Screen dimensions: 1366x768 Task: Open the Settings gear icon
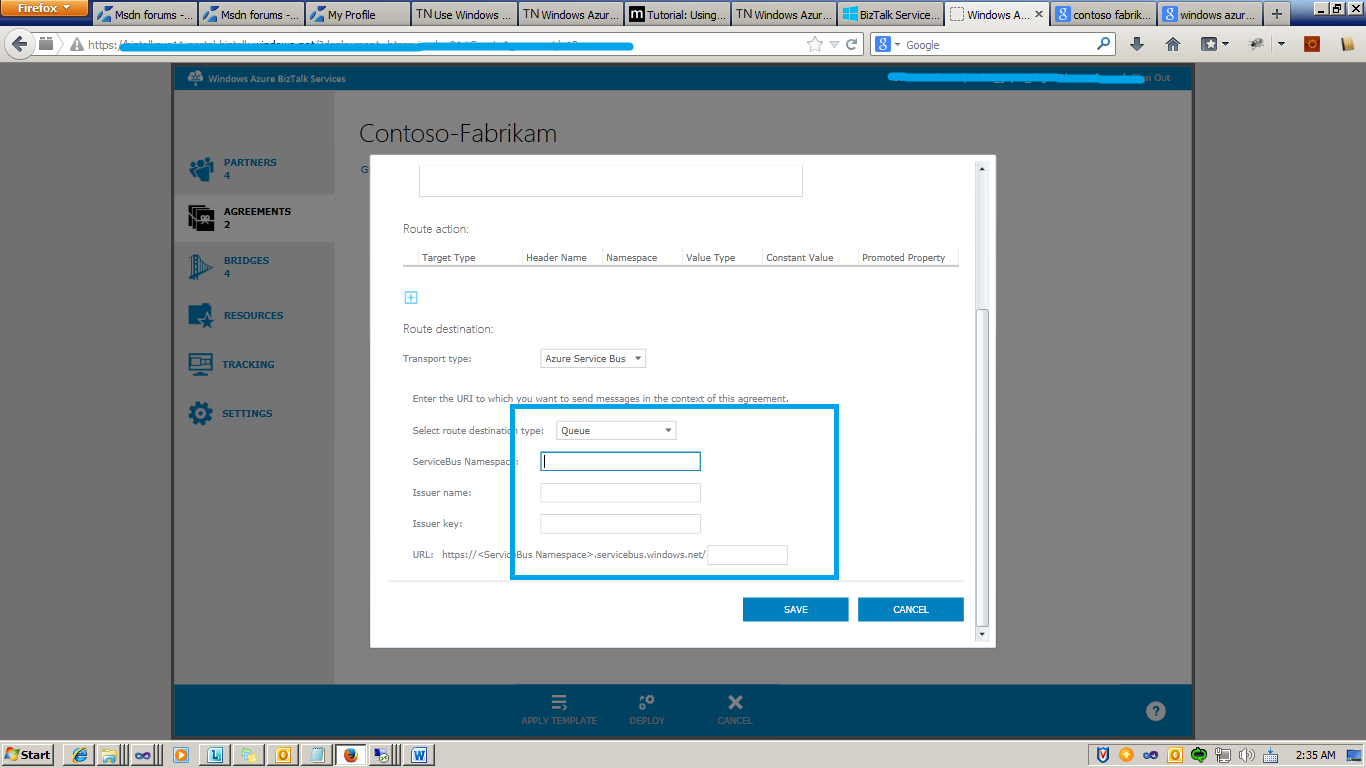point(201,413)
